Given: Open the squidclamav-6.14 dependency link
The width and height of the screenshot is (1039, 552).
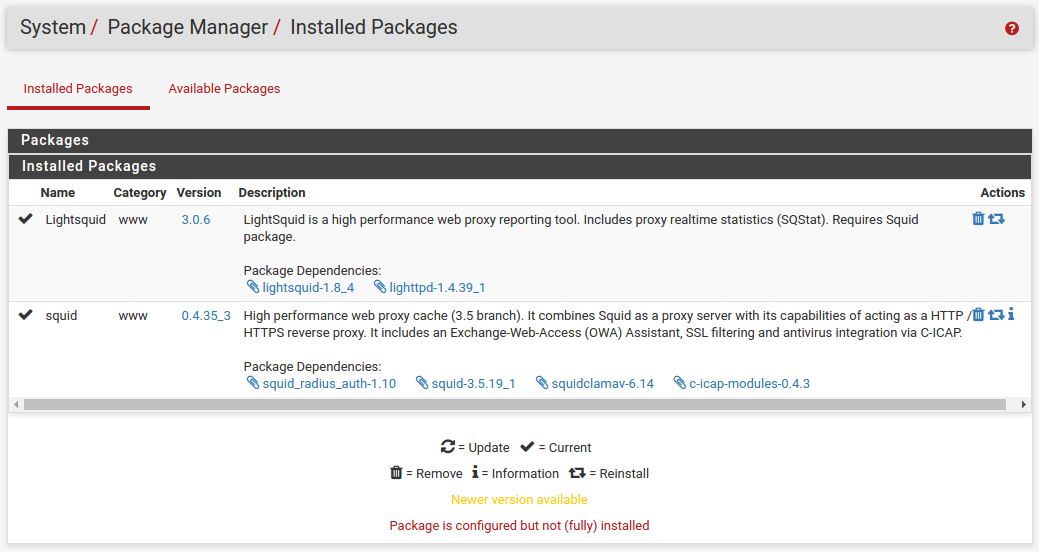Looking at the screenshot, I should point(602,384).
